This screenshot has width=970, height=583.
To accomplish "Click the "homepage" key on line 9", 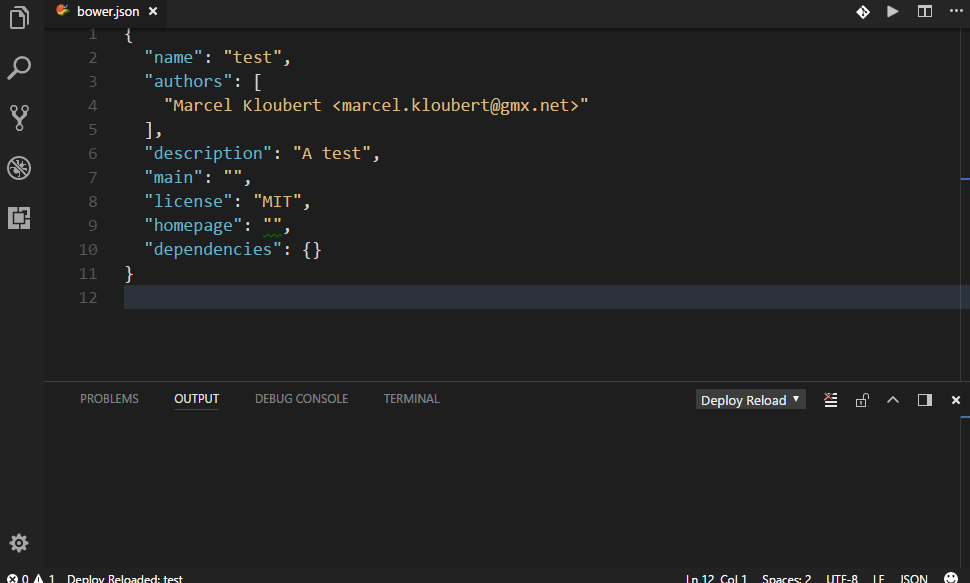I will [193, 226].
